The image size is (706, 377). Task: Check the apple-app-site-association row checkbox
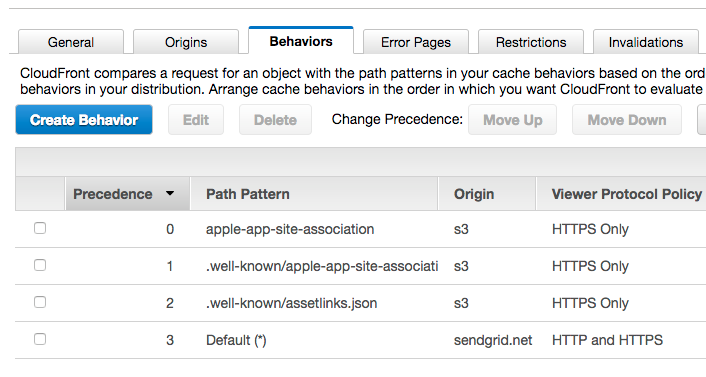tap(40, 228)
